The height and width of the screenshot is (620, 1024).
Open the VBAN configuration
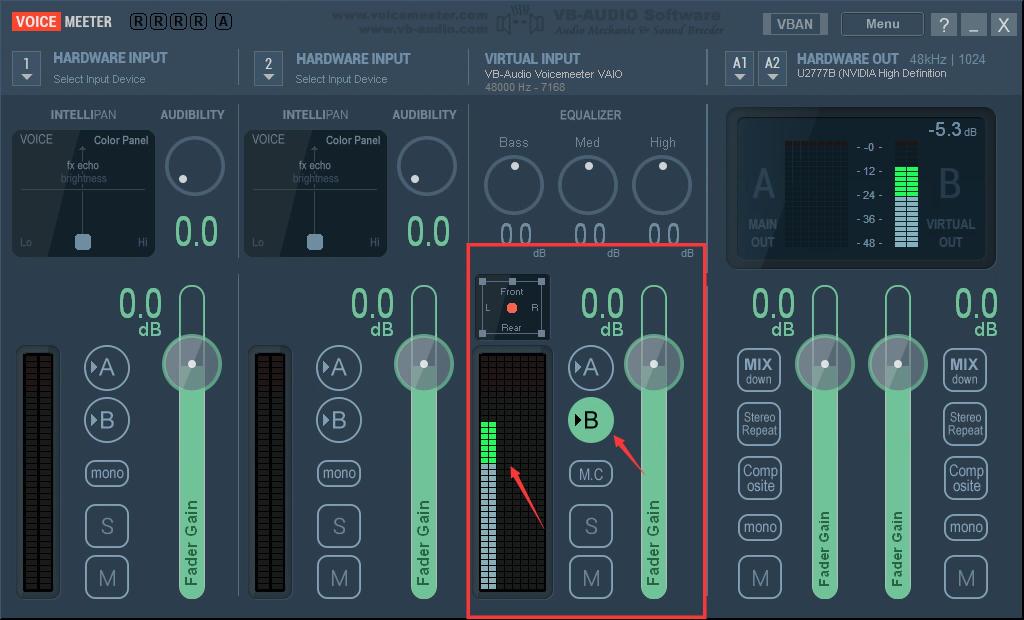tap(795, 24)
